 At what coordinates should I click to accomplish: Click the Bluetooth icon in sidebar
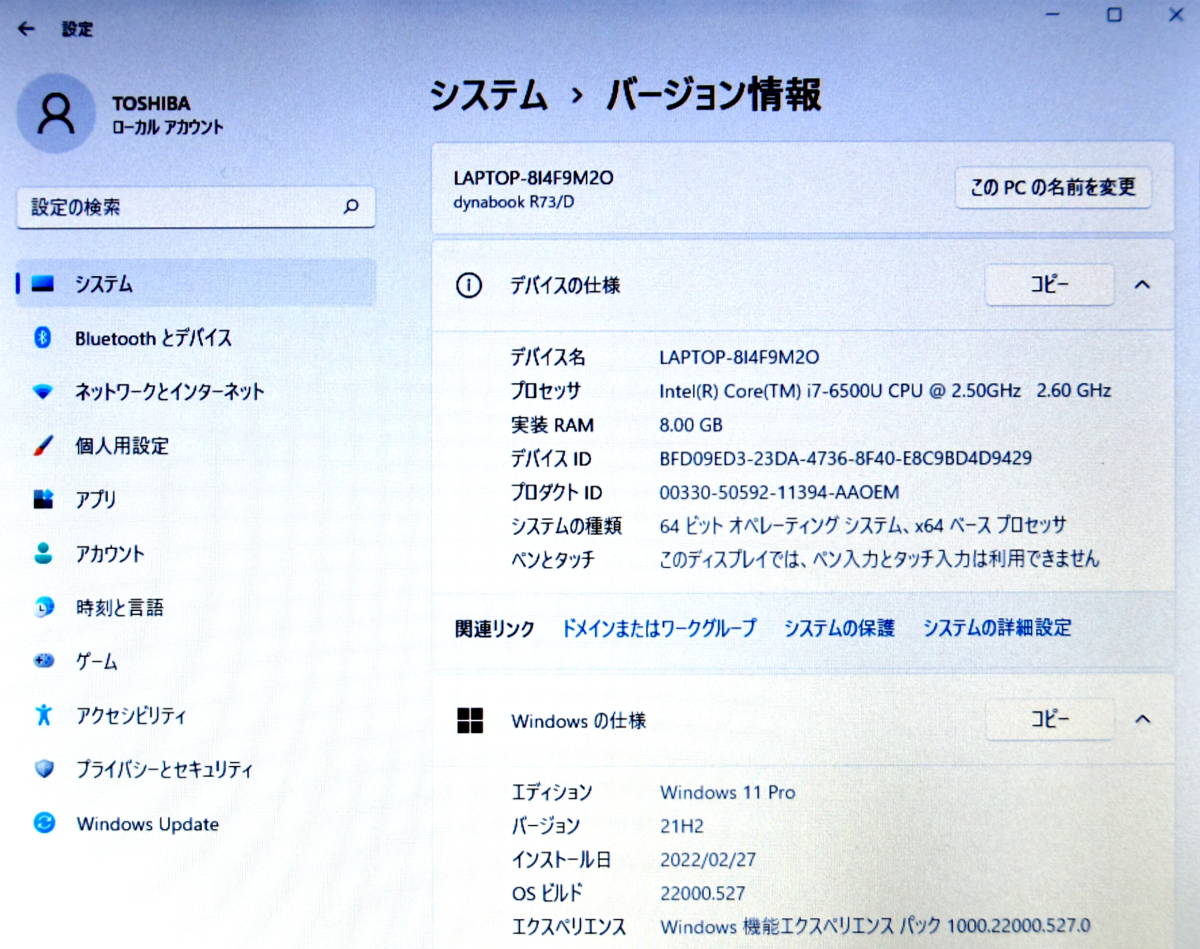tap(43, 338)
